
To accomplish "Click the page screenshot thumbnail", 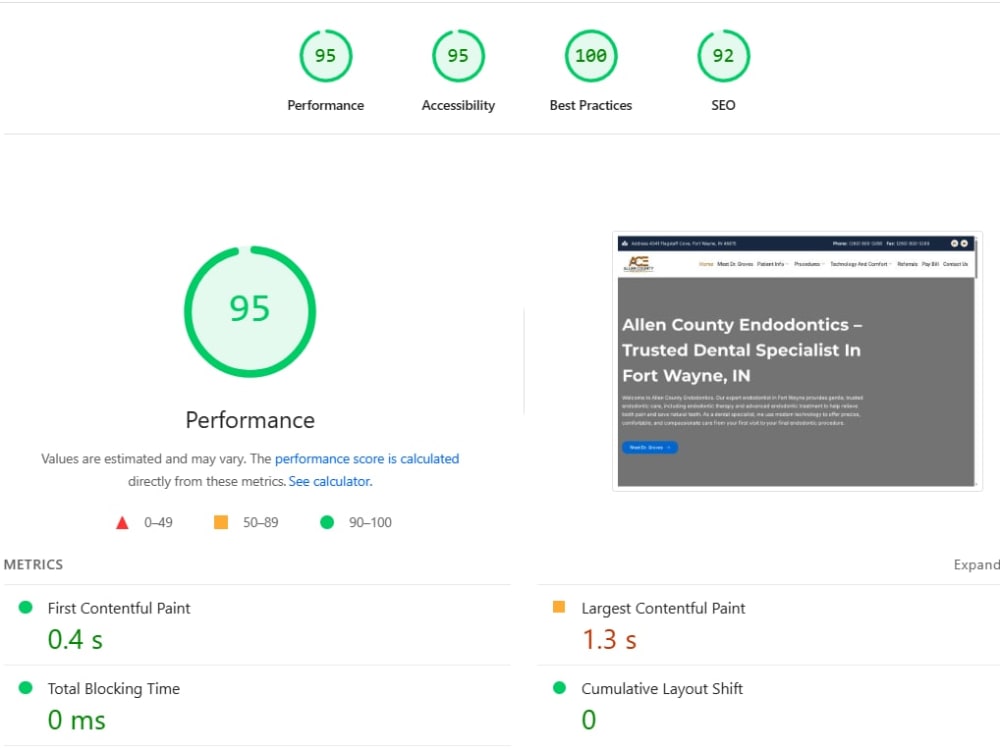I will pos(797,361).
